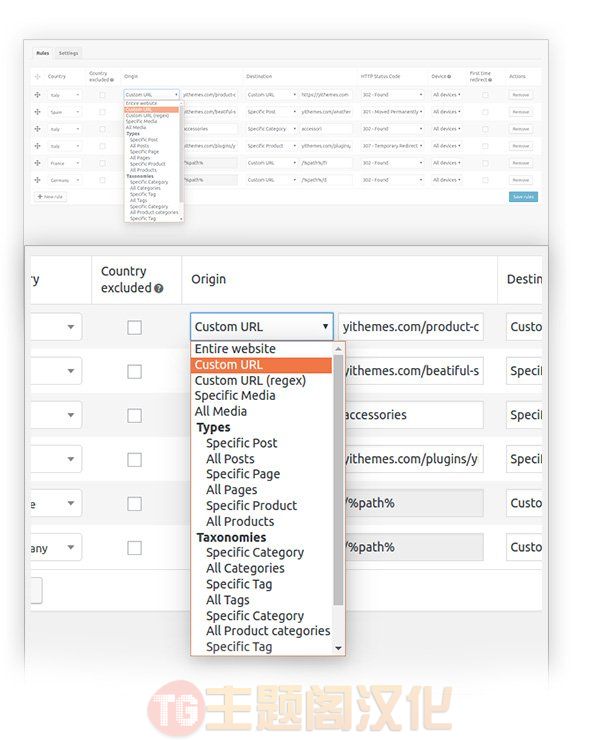The height and width of the screenshot is (740, 600).
Task: Click the New rule button
Action: (x=51, y=197)
